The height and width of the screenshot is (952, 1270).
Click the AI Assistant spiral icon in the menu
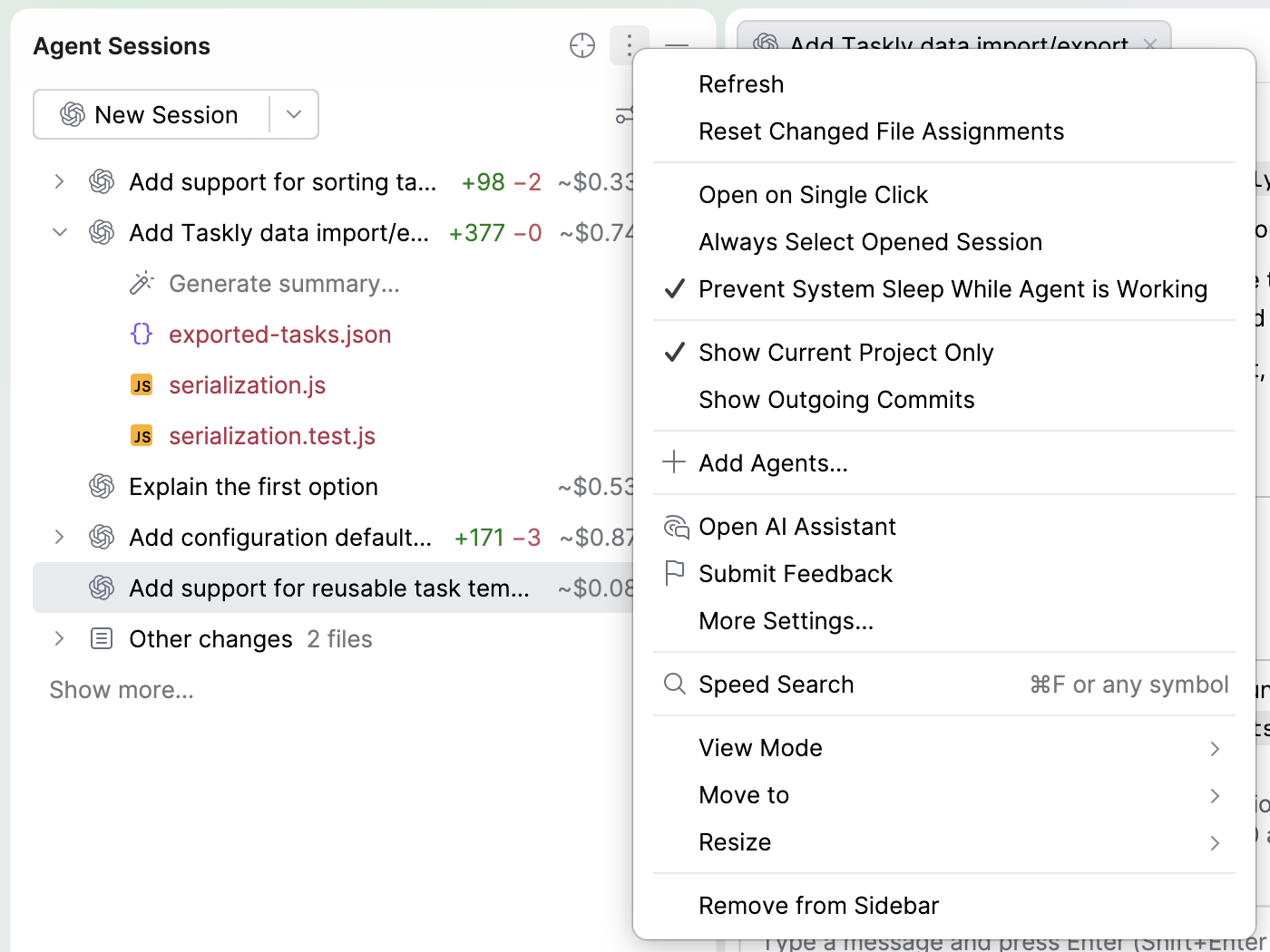coord(676,527)
